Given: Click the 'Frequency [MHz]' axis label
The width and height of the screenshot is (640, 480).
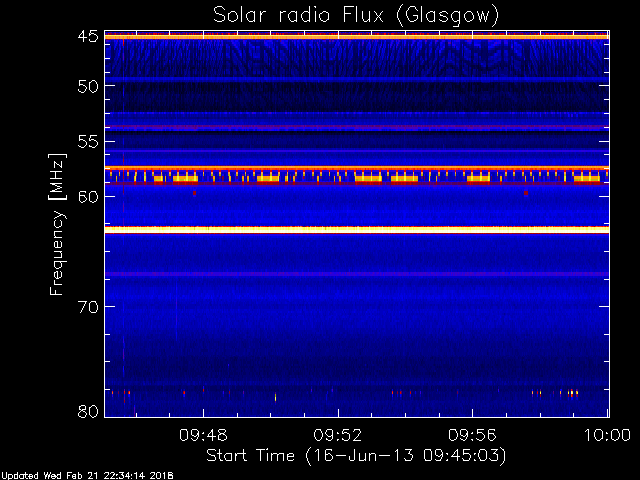Looking at the screenshot, I should 57,224.
